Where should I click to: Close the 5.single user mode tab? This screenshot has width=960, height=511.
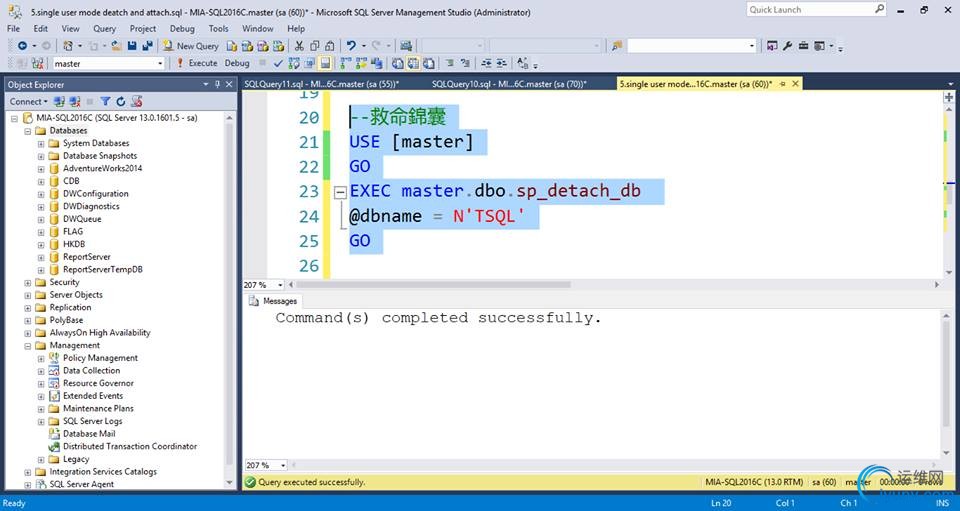(x=795, y=84)
